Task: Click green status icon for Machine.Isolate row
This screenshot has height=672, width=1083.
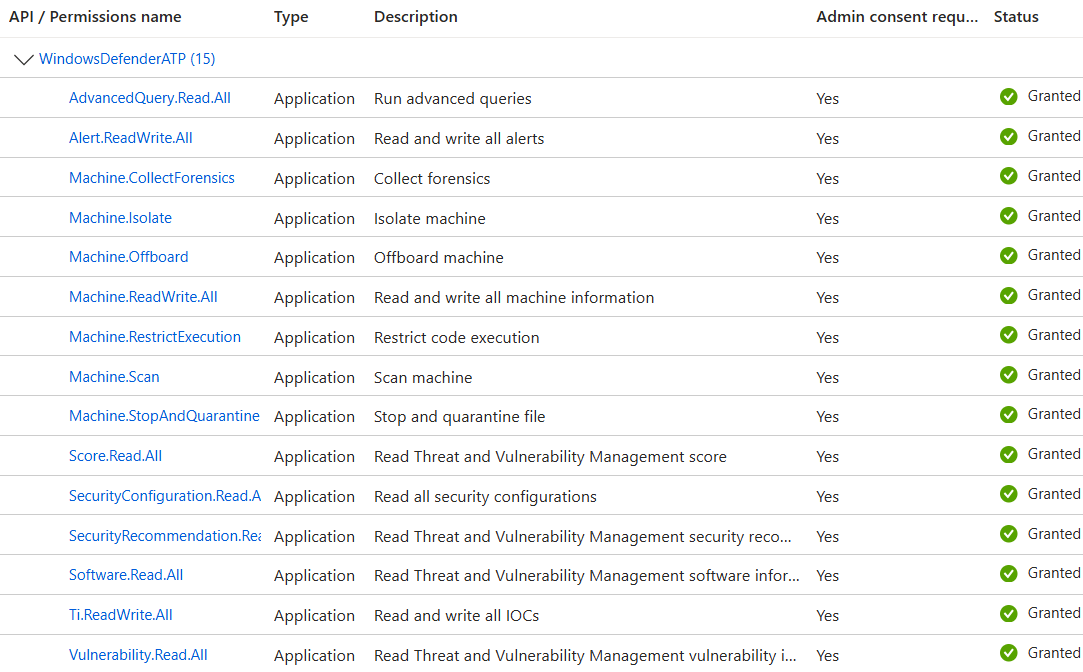Action: coord(1008,216)
